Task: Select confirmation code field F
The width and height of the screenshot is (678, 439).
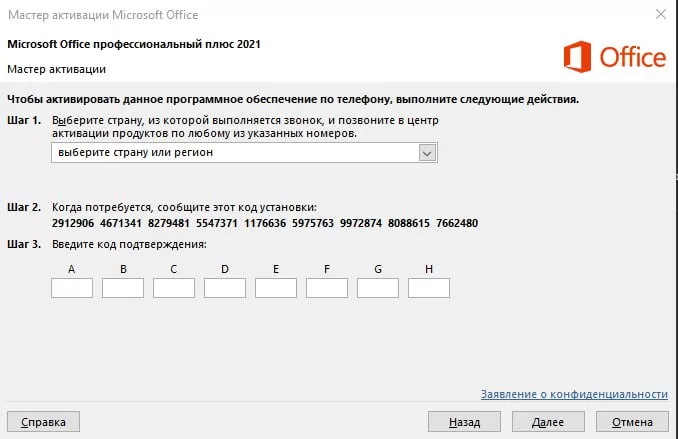Action: (x=327, y=288)
